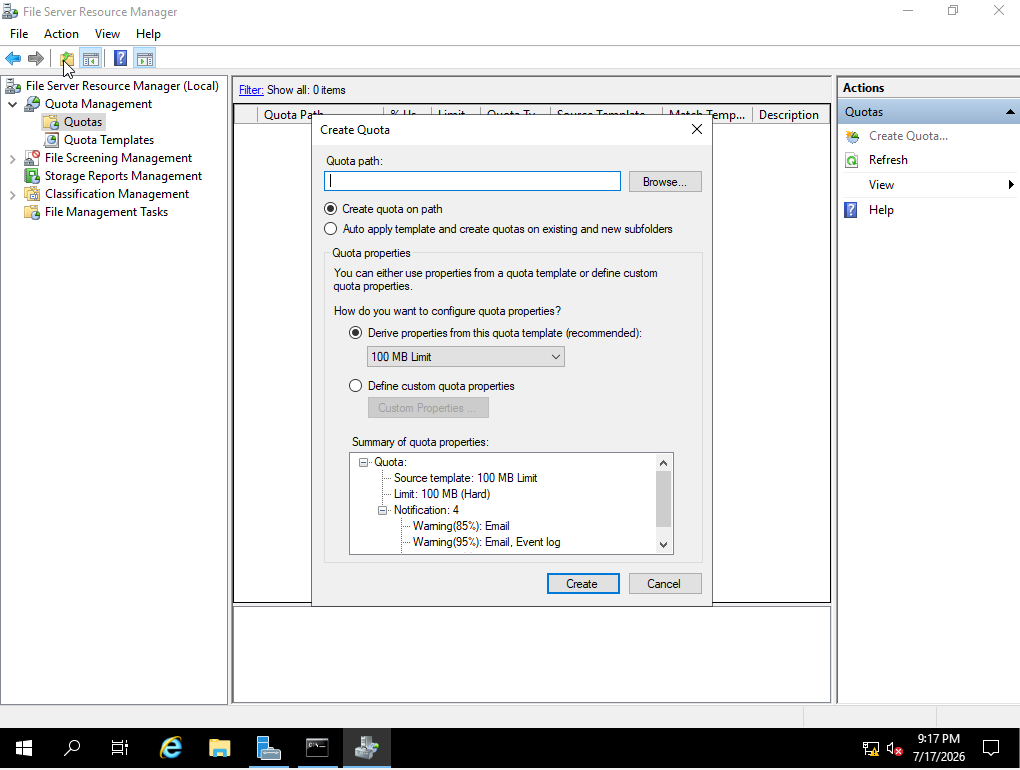
Task: Expand the Classification Management node
Action: coord(12,194)
